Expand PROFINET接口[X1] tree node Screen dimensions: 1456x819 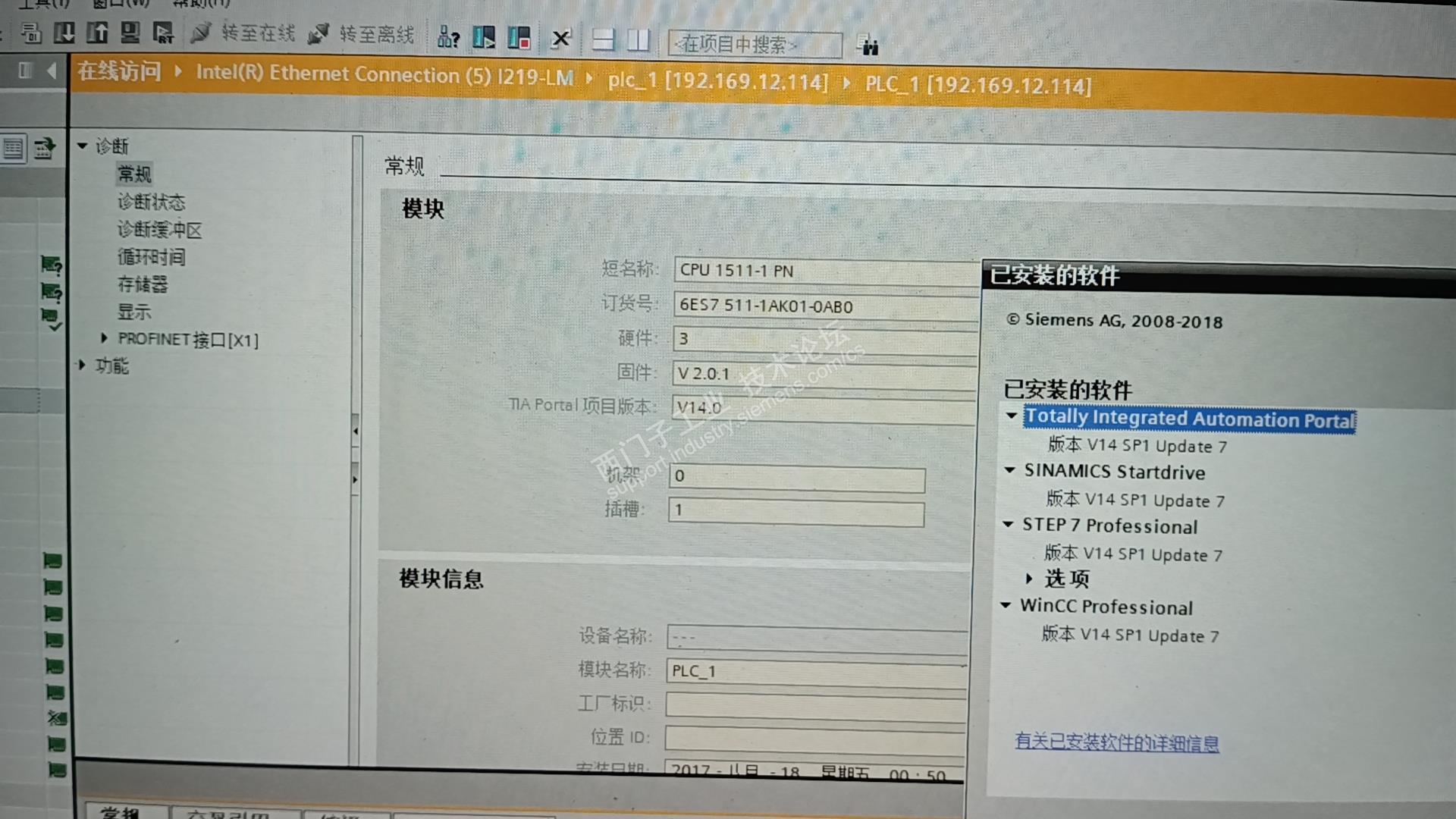pos(104,338)
